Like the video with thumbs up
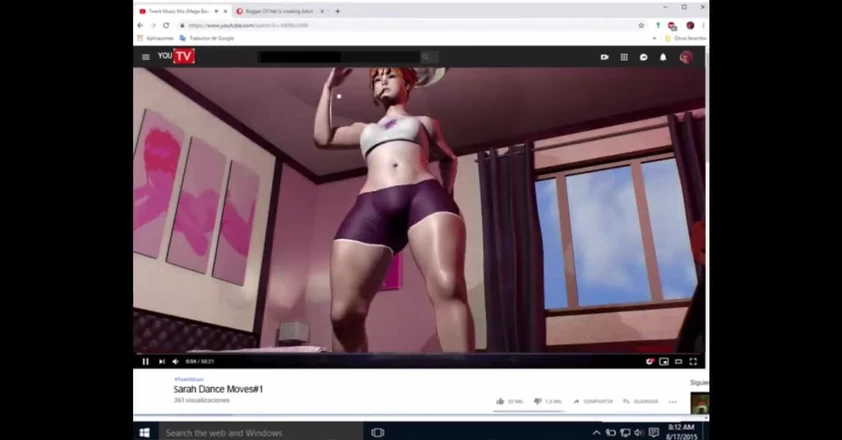This screenshot has height=440, width=842. coord(500,401)
